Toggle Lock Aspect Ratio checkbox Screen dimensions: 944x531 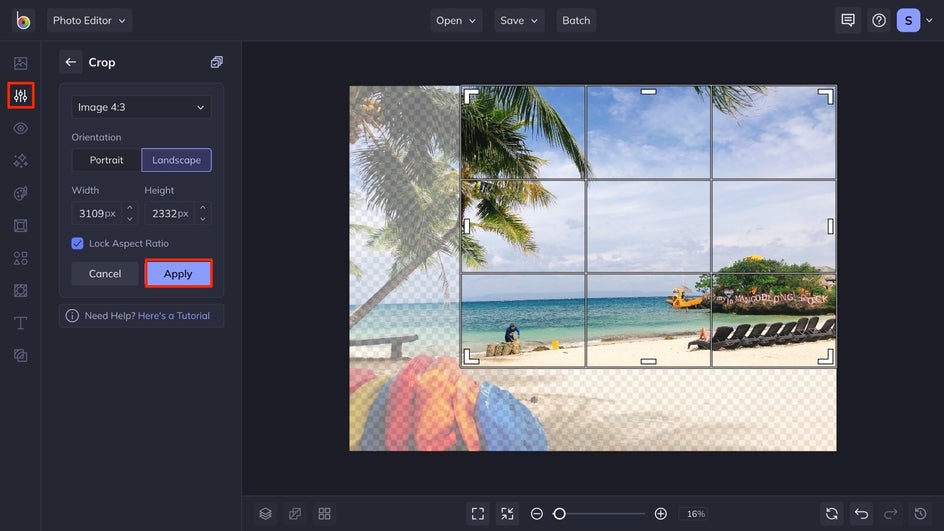(x=77, y=243)
